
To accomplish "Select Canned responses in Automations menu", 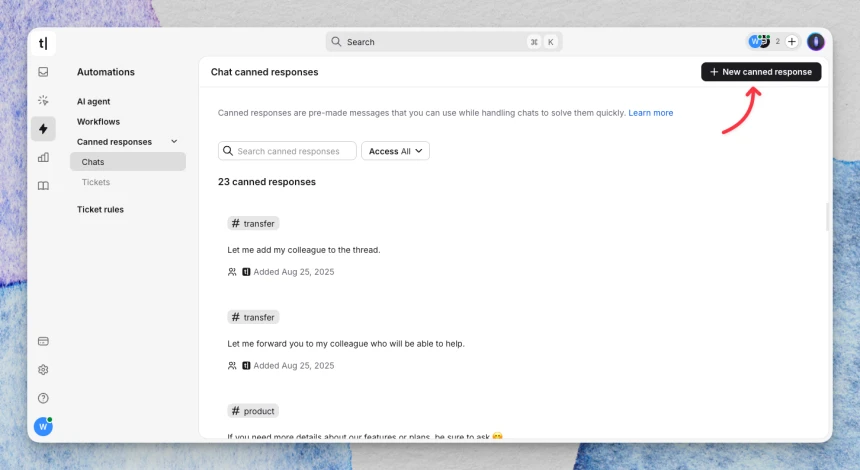I will (x=114, y=142).
